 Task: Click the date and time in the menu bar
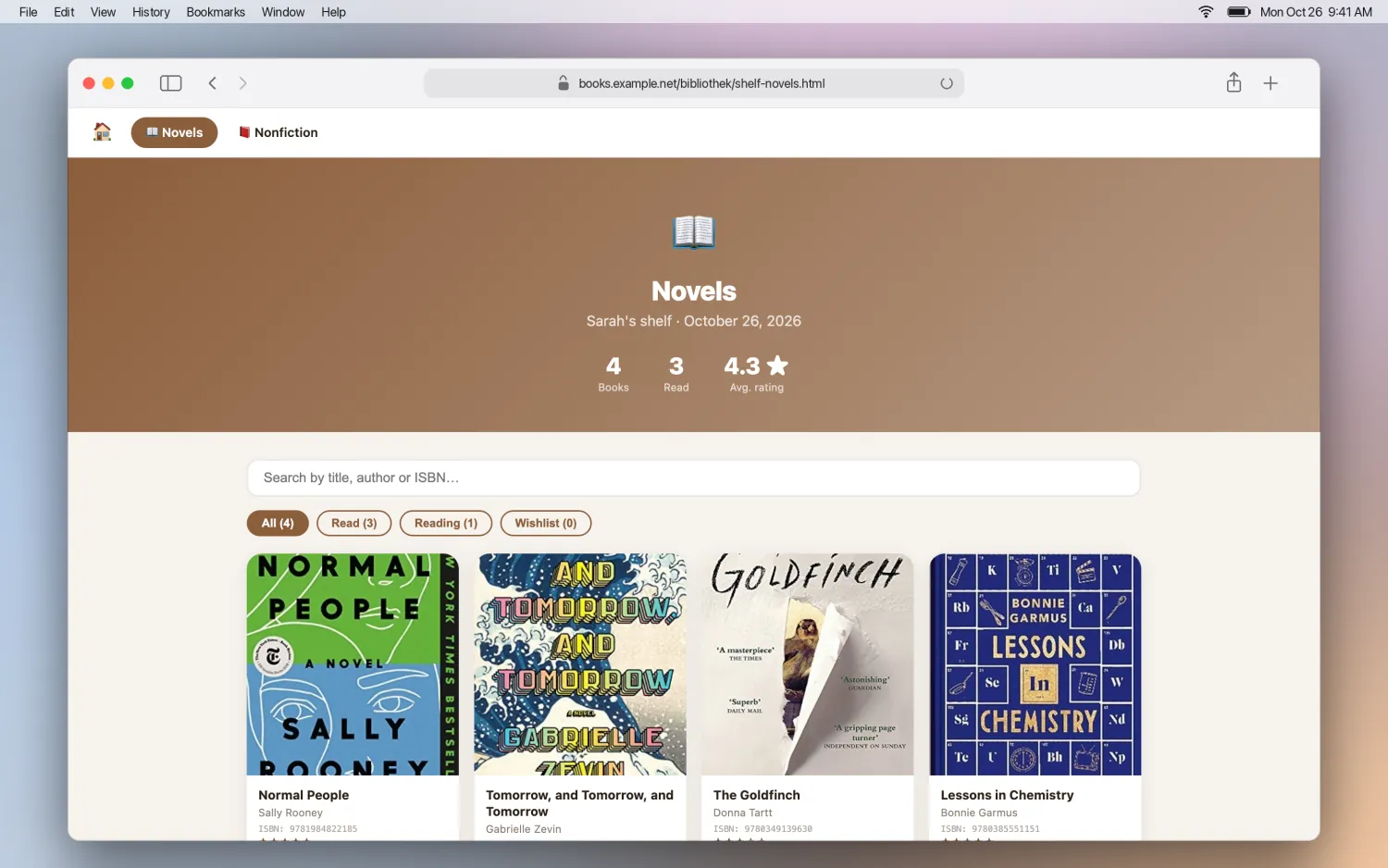tap(1316, 12)
